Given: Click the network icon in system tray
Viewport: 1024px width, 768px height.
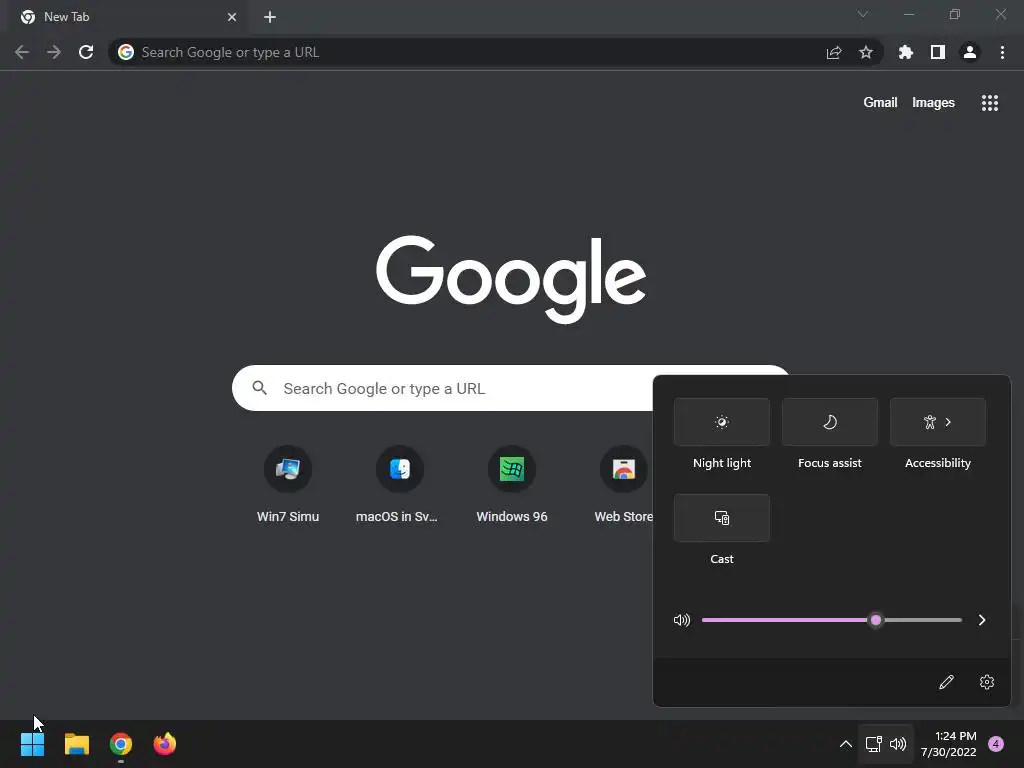Looking at the screenshot, I should (x=873, y=744).
